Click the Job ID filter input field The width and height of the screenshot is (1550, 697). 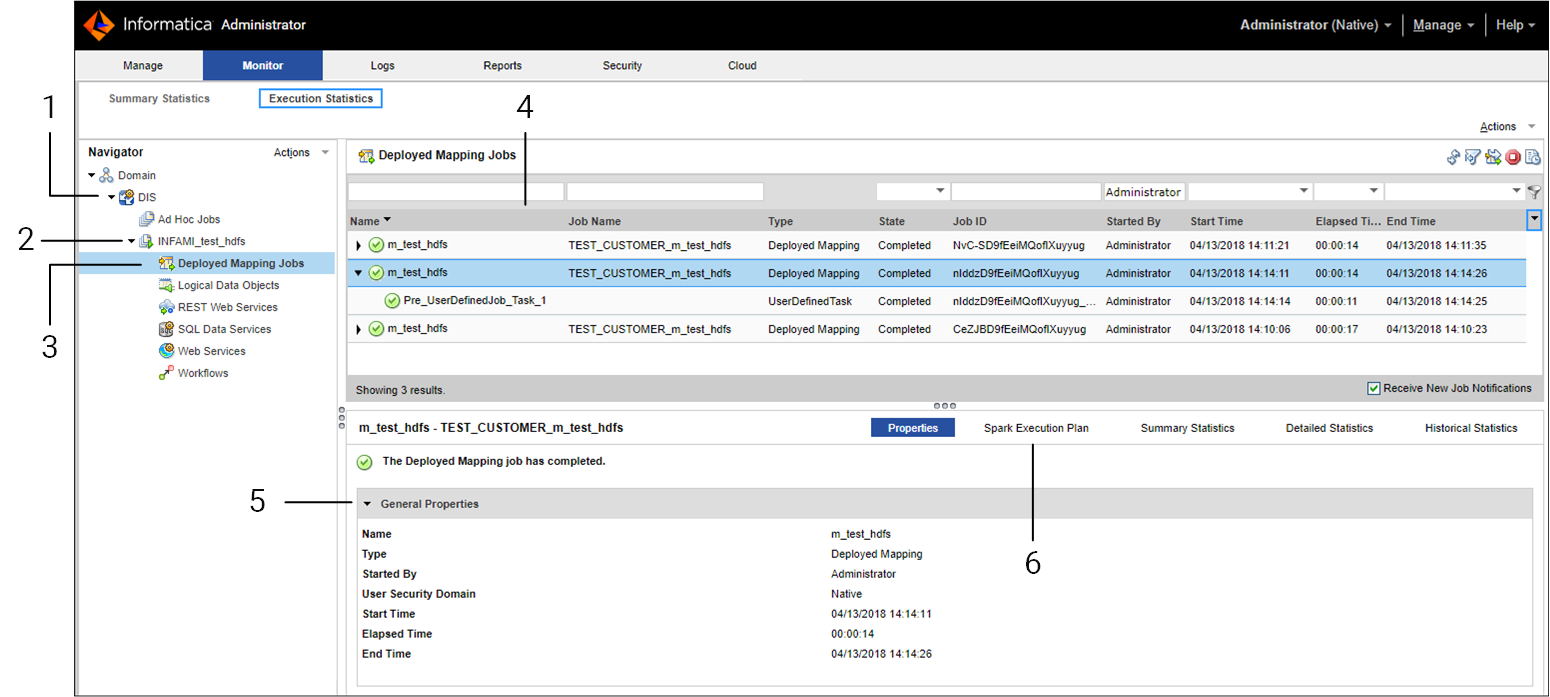(x=1026, y=191)
